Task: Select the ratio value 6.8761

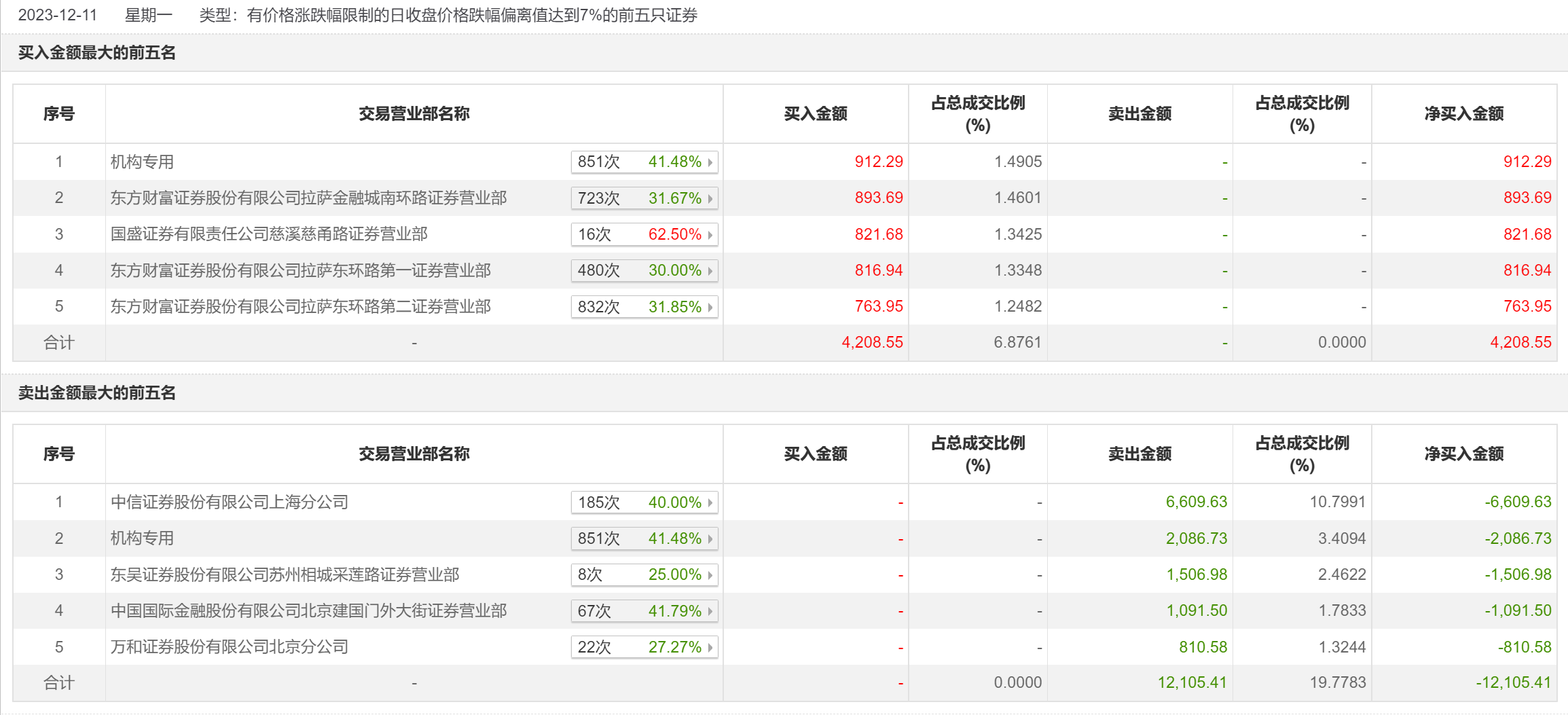Action: coord(1017,342)
